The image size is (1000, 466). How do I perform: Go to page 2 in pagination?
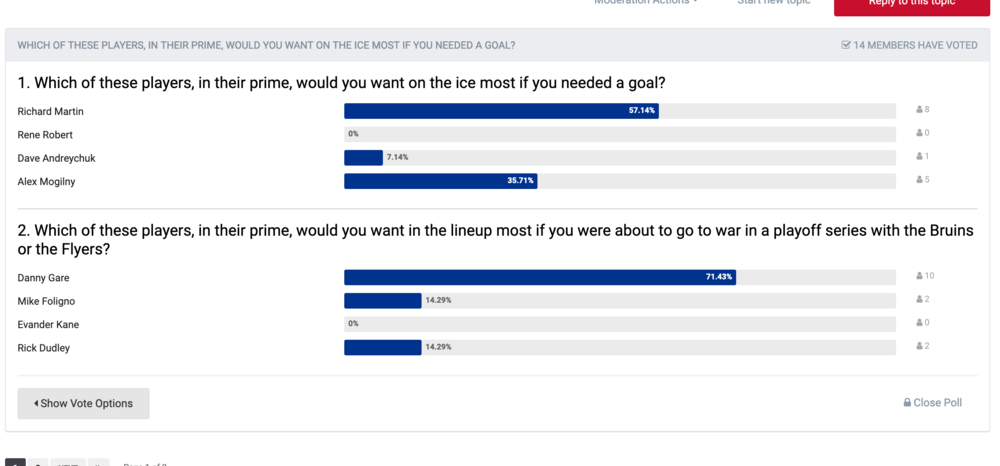[x=38, y=464]
